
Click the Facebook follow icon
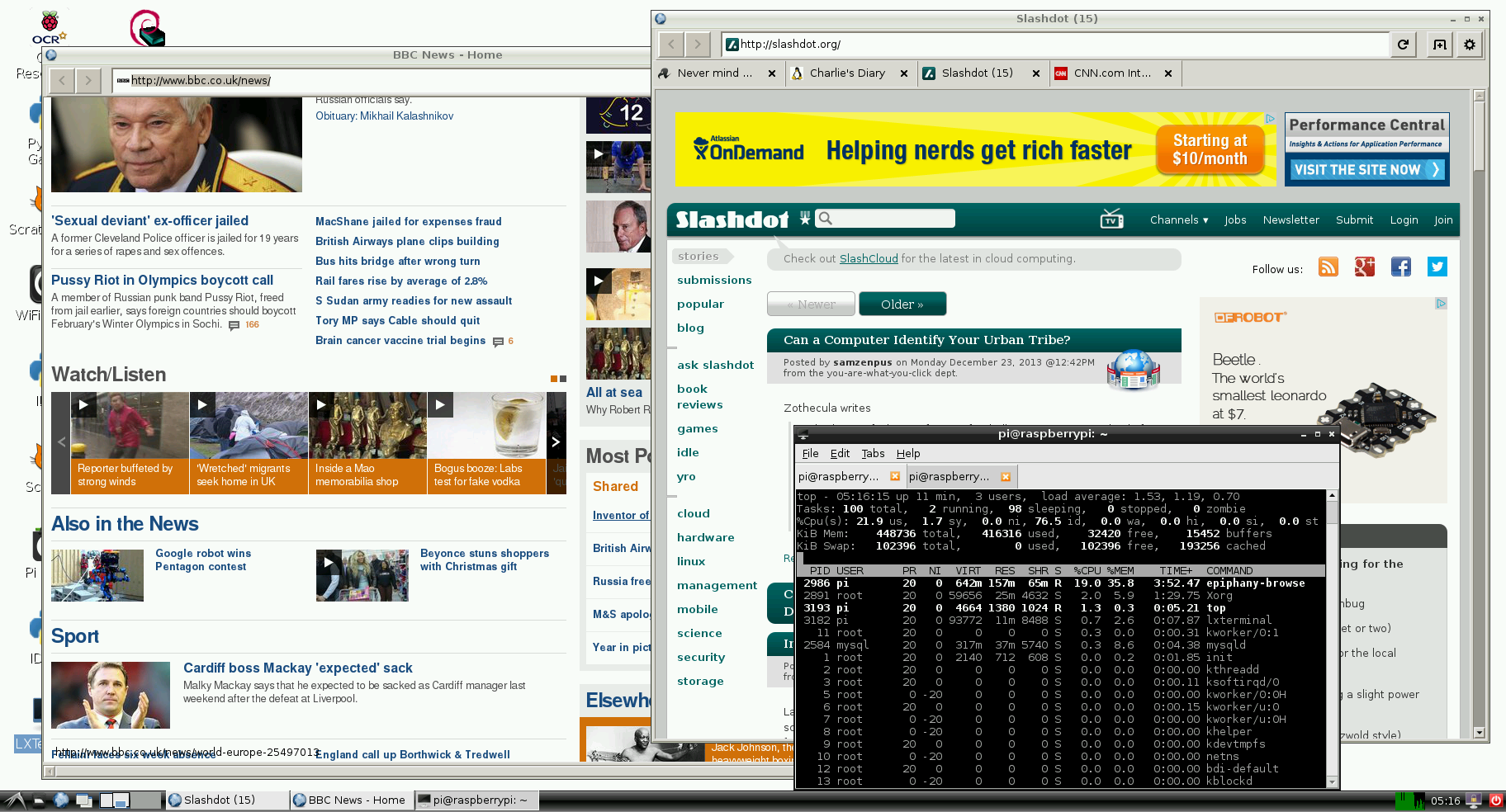(1400, 267)
